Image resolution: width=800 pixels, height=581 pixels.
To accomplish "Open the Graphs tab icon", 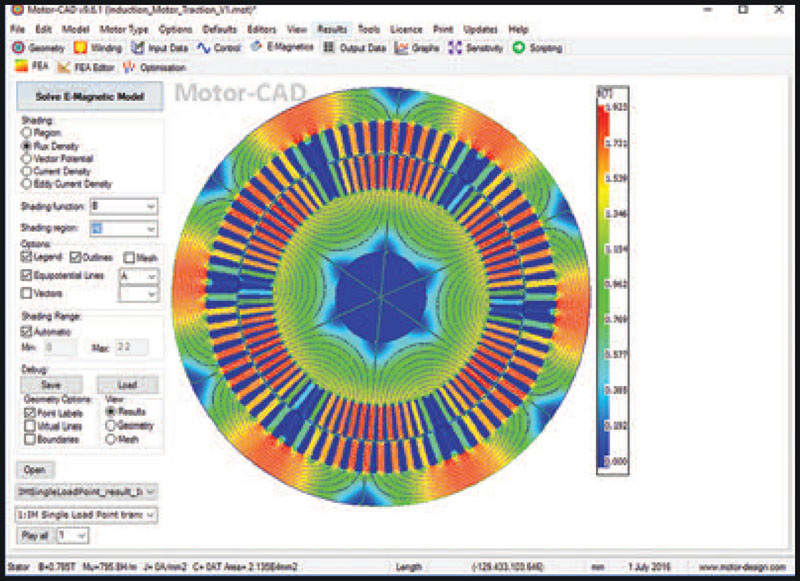I will pyautogui.click(x=402, y=48).
